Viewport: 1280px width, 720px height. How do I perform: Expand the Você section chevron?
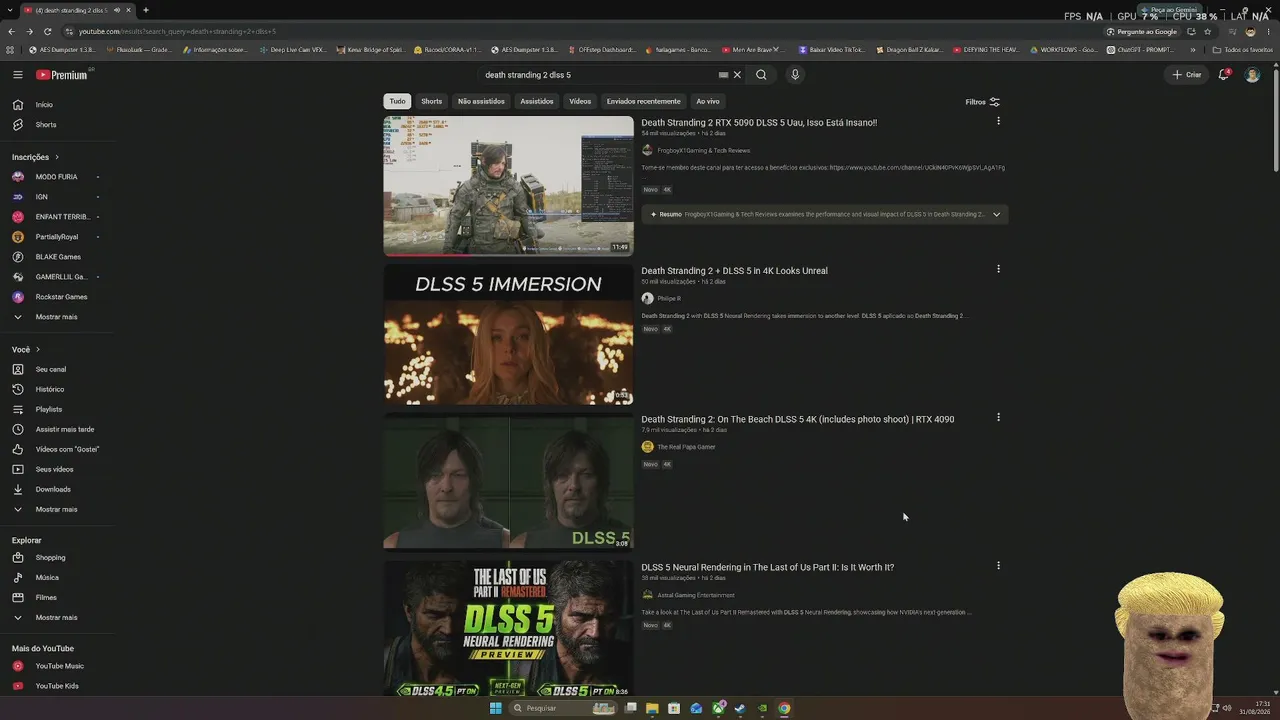tap(38, 349)
